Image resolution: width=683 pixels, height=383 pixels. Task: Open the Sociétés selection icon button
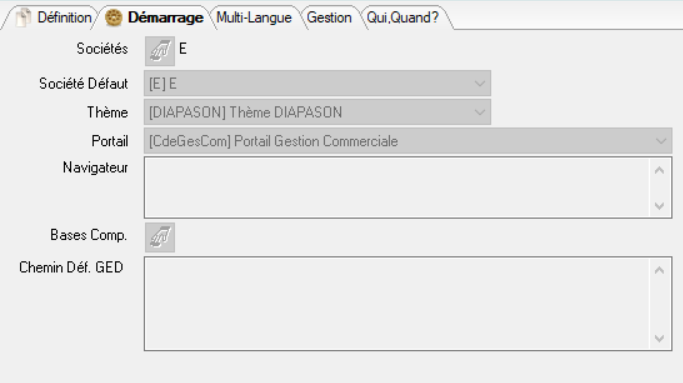(x=160, y=51)
